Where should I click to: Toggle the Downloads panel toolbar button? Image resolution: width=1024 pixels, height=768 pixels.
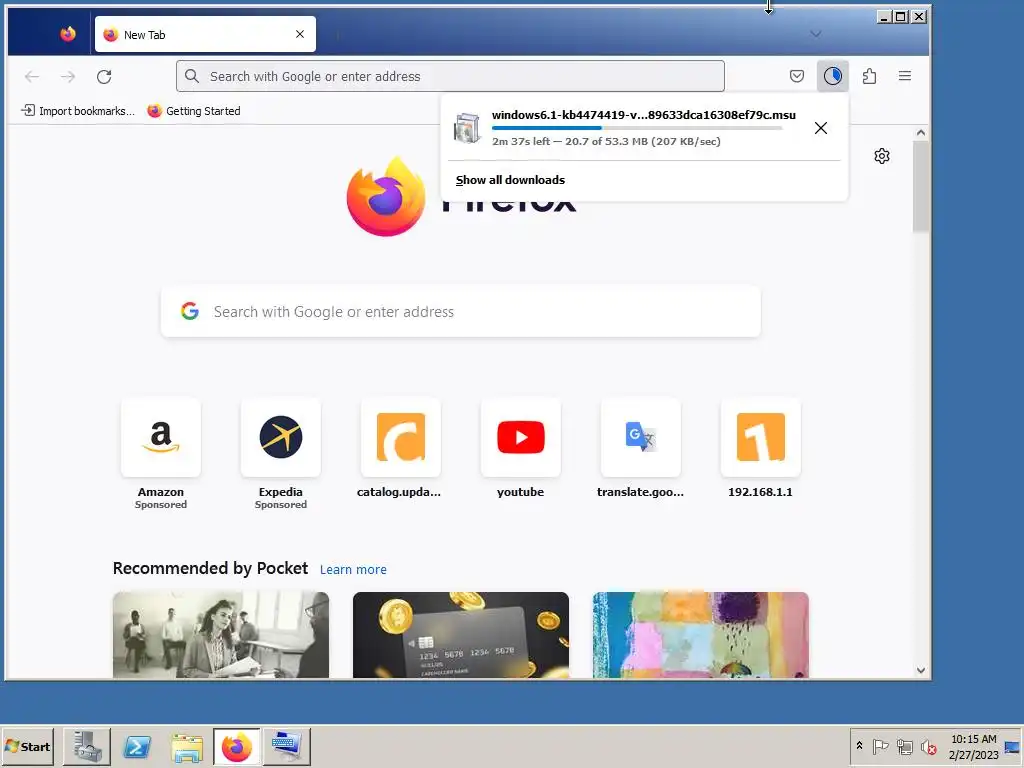point(833,76)
